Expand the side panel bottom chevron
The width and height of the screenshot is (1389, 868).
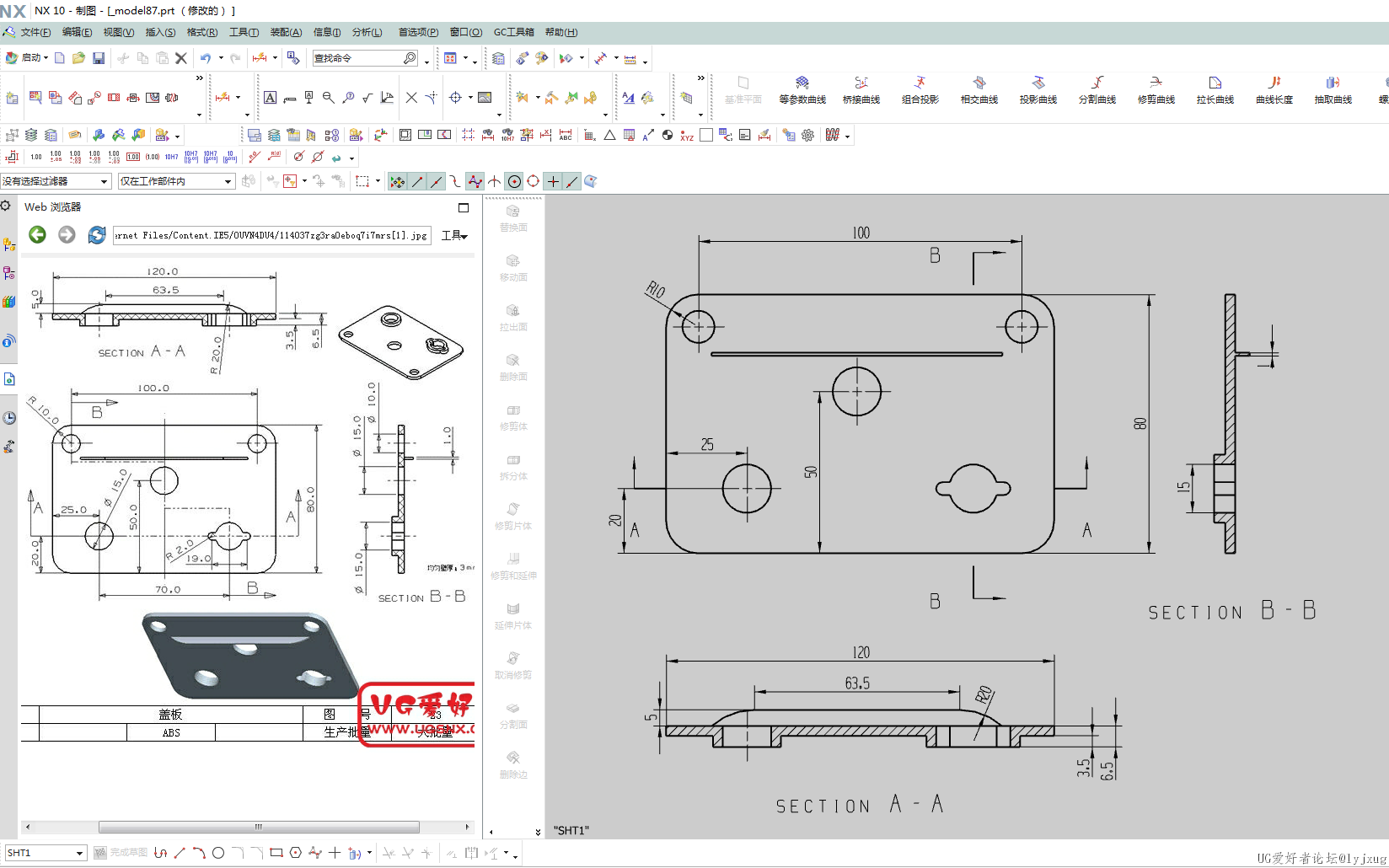click(538, 832)
